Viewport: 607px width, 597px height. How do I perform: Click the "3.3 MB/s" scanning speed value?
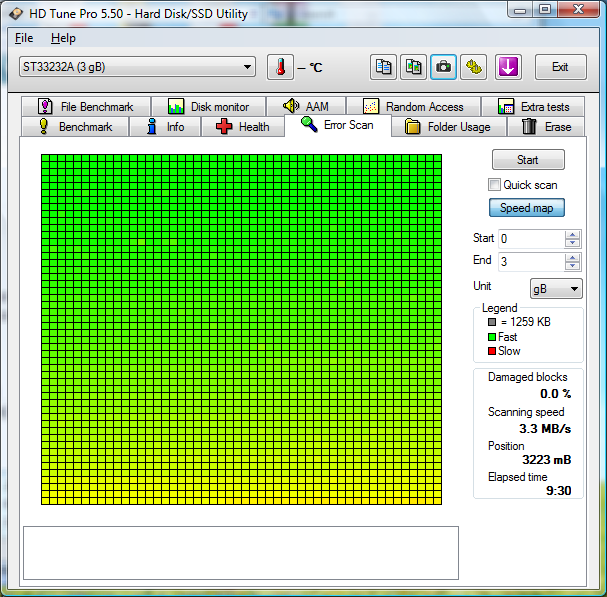545,429
